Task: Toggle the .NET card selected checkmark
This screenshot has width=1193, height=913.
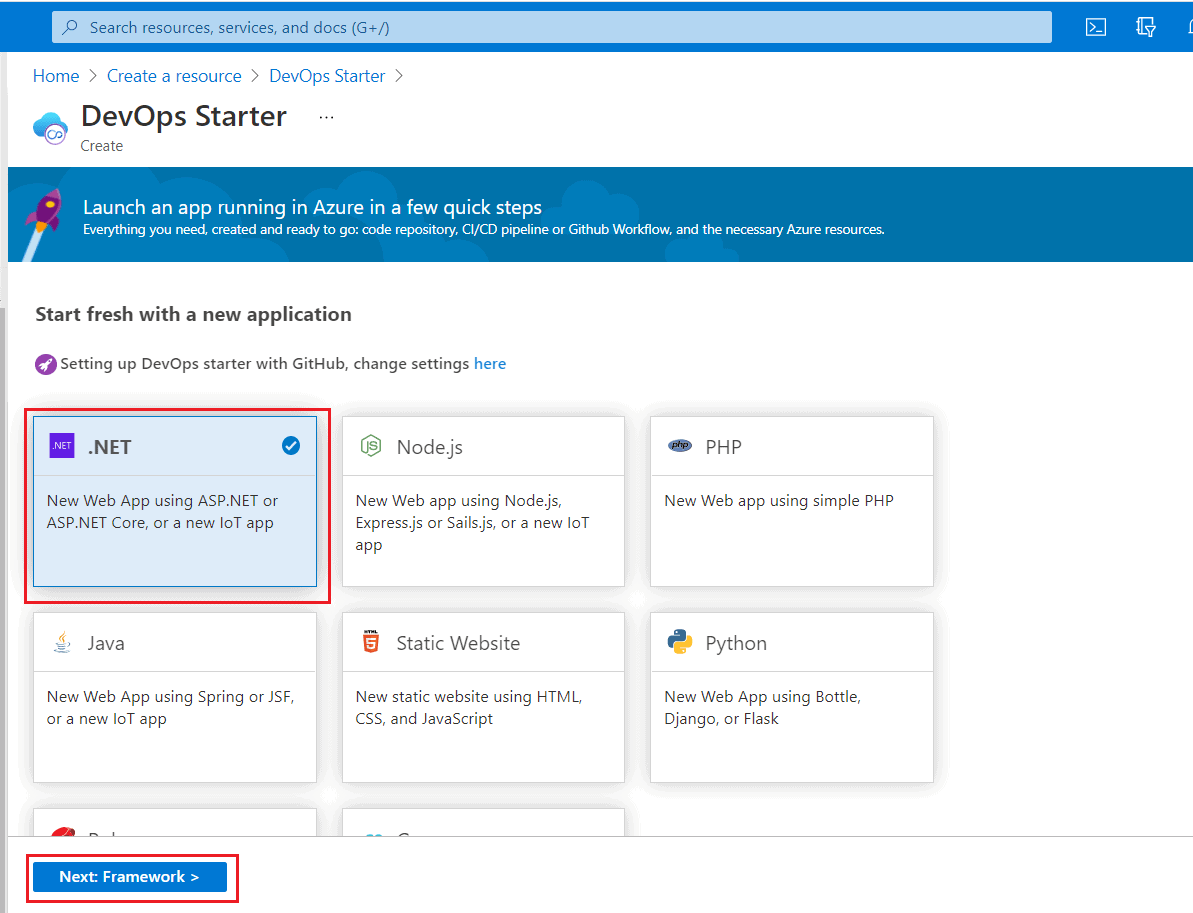Action: pos(291,446)
